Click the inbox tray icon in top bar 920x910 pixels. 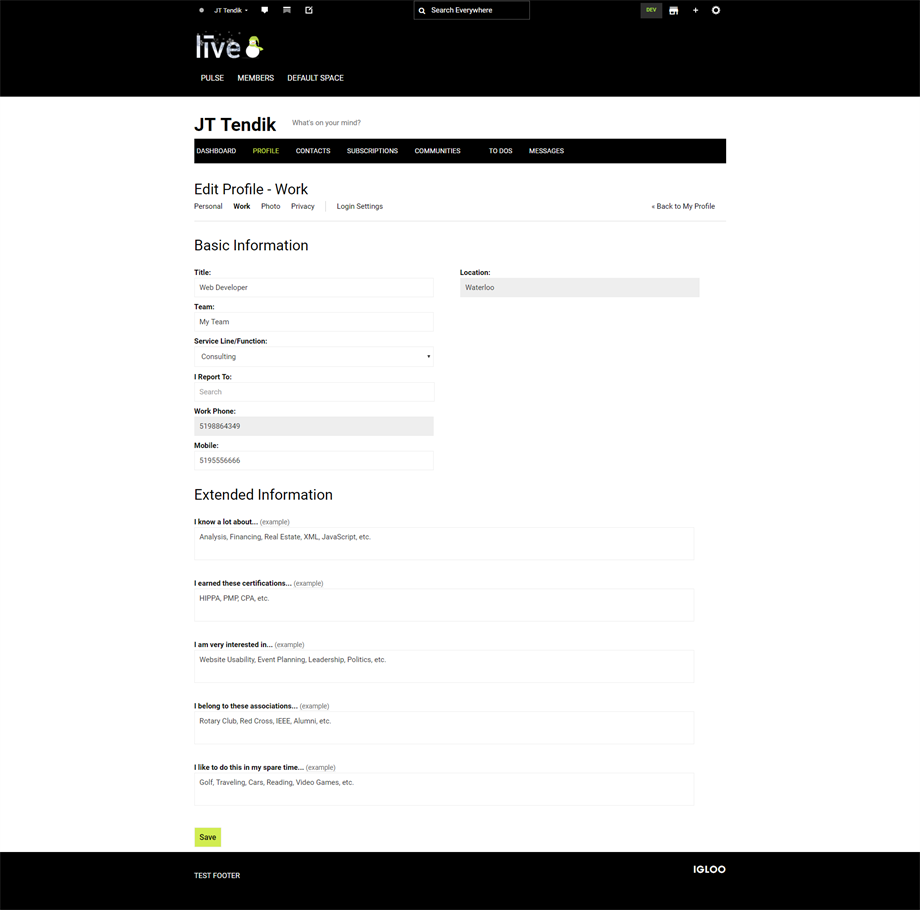click(x=287, y=10)
